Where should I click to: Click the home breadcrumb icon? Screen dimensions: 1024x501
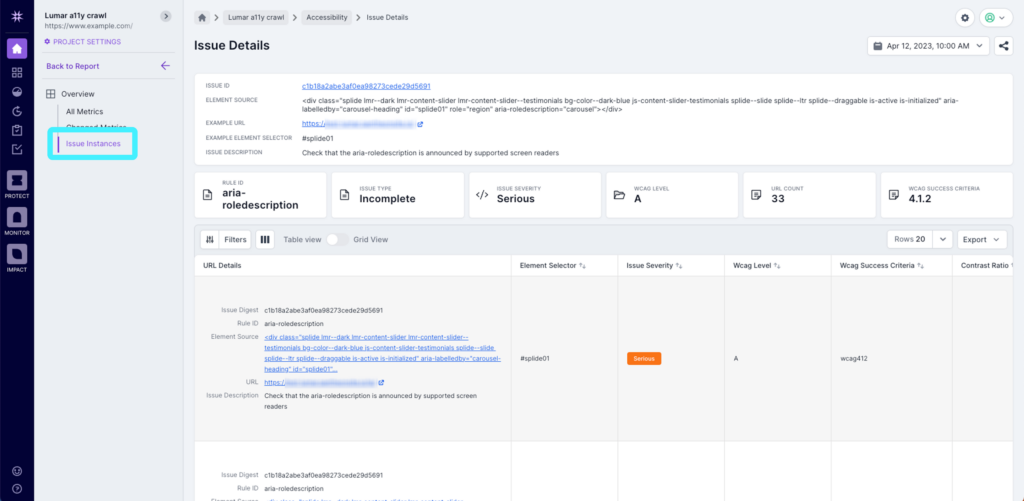202,18
